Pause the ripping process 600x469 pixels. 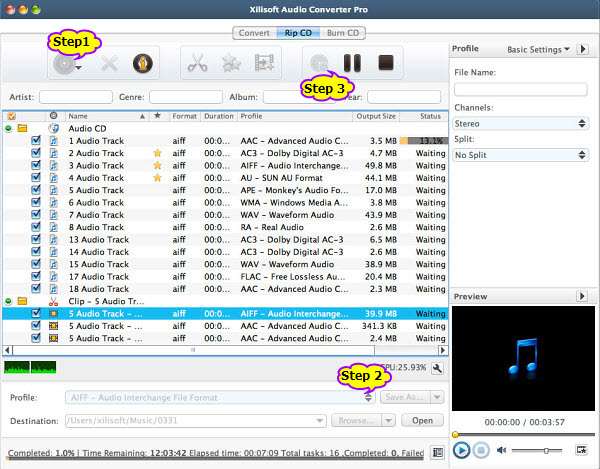[352, 63]
